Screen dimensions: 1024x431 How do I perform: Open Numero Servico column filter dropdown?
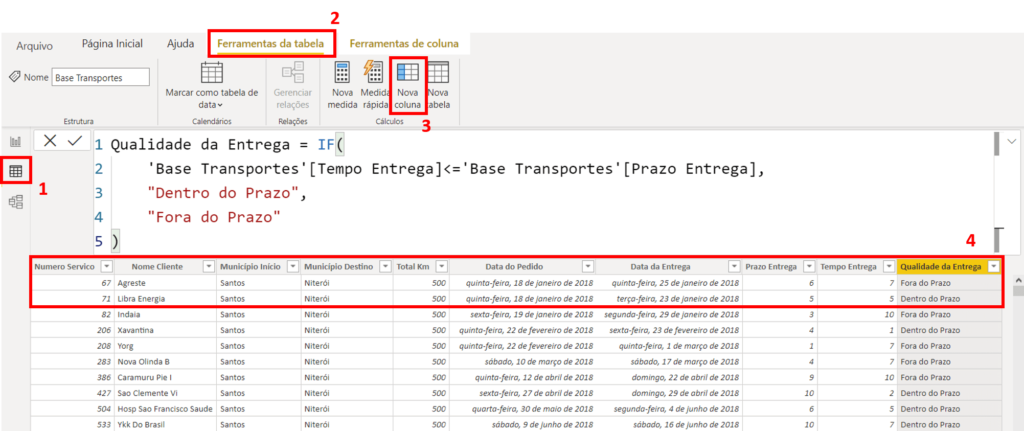(x=107, y=266)
